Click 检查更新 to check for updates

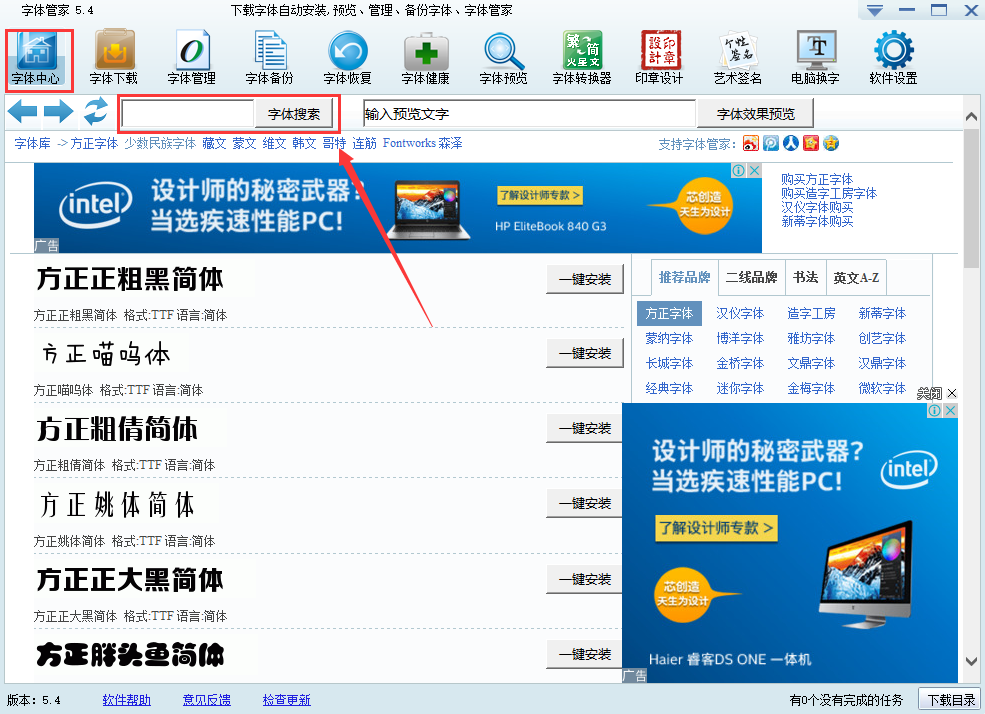(x=286, y=700)
